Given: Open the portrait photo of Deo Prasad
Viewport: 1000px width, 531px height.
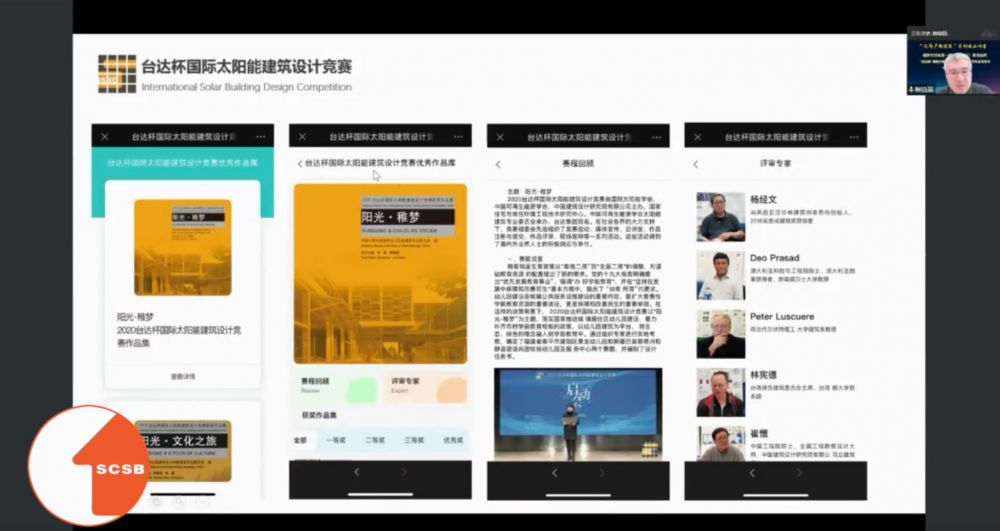Looking at the screenshot, I should point(721,275).
